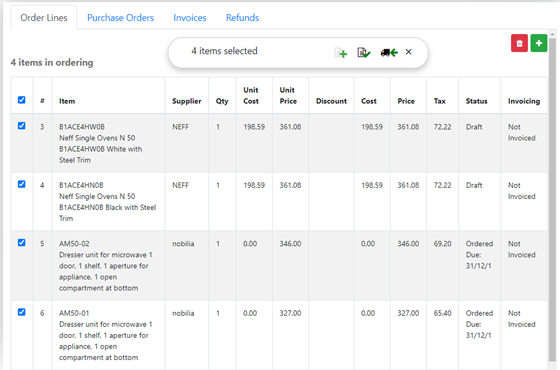This screenshot has width=560, height=370.
Task: Switch to the Order Lines tab
Action: 44,18
